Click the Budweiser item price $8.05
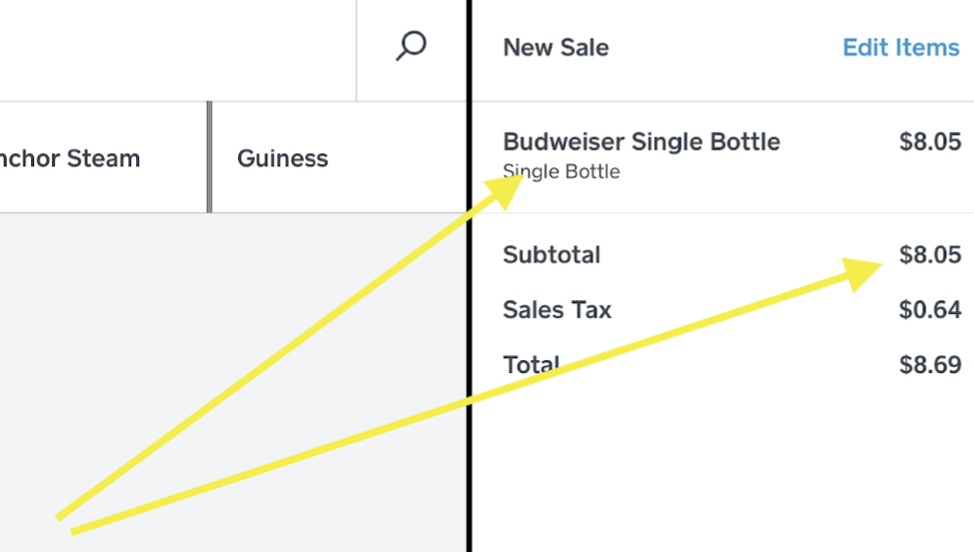The width and height of the screenshot is (974, 552). [930, 142]
